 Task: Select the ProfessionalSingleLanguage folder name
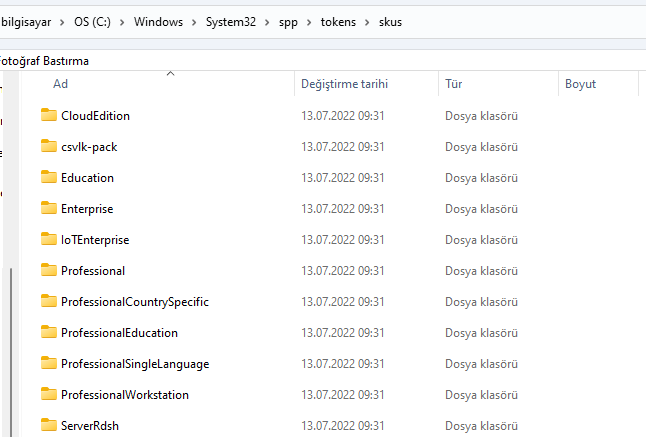point(135,365)
